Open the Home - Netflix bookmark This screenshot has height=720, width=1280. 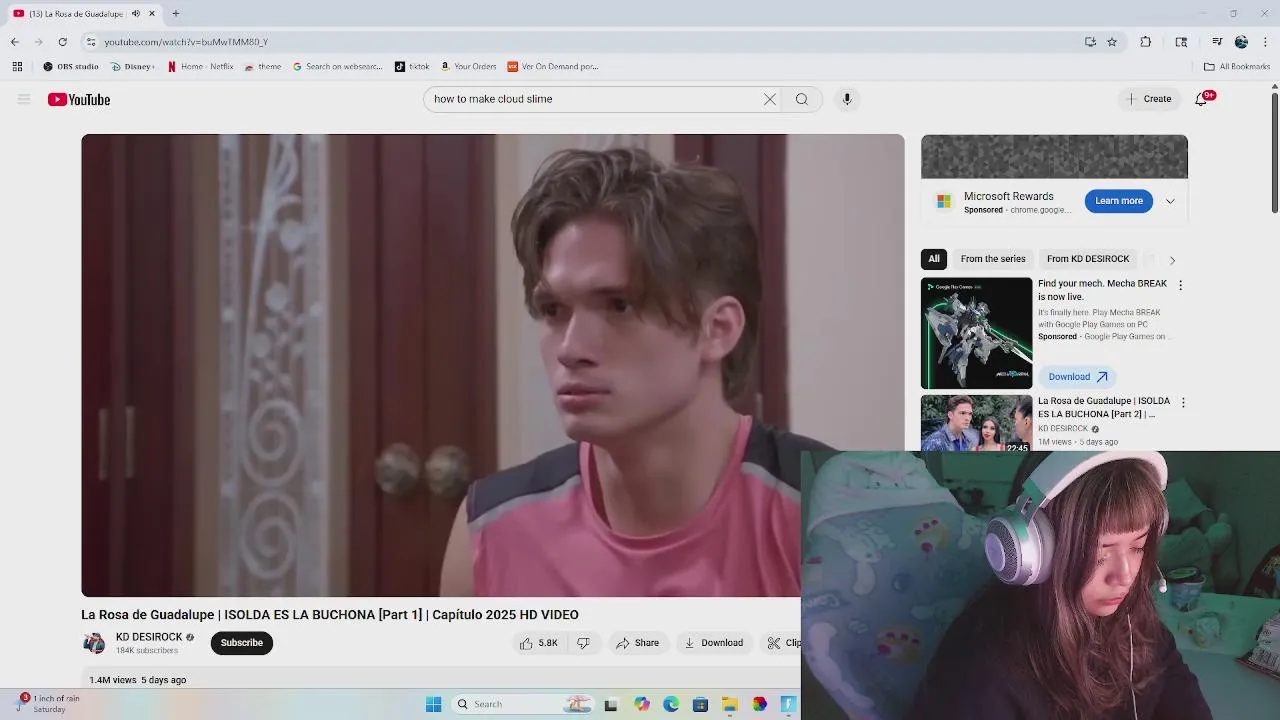point(200,67)
